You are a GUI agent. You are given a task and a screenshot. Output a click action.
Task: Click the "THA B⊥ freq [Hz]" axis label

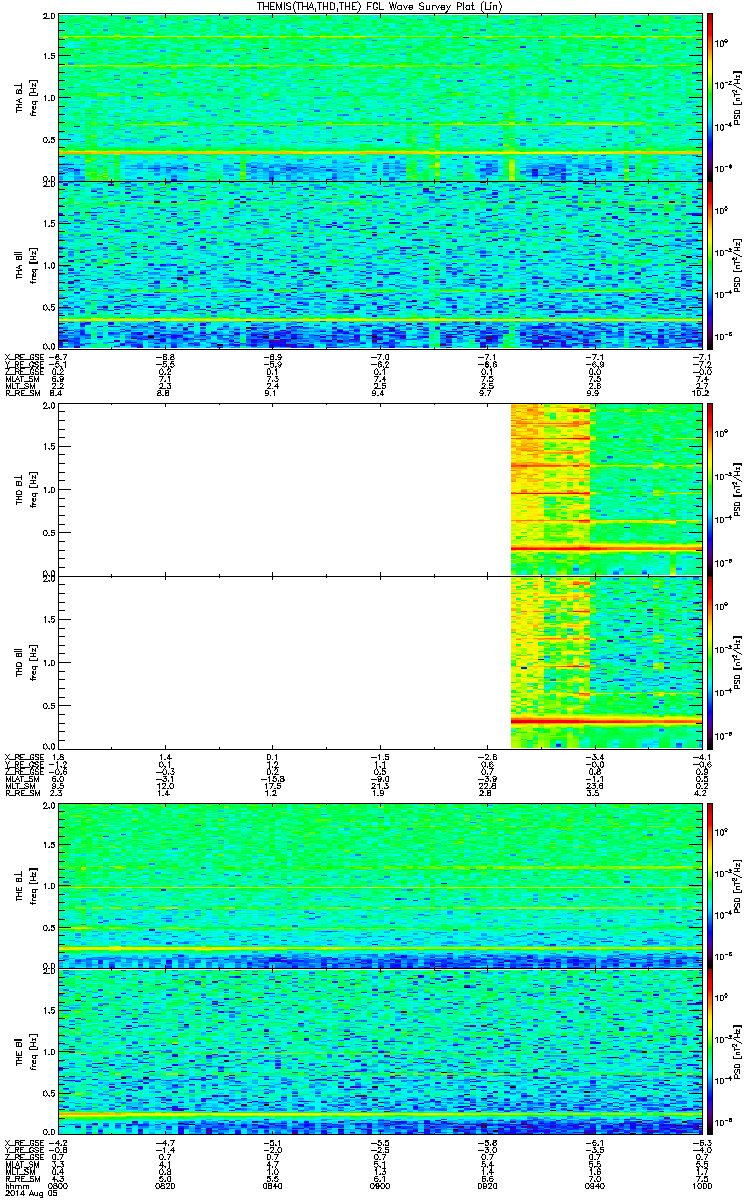[24, 97]
